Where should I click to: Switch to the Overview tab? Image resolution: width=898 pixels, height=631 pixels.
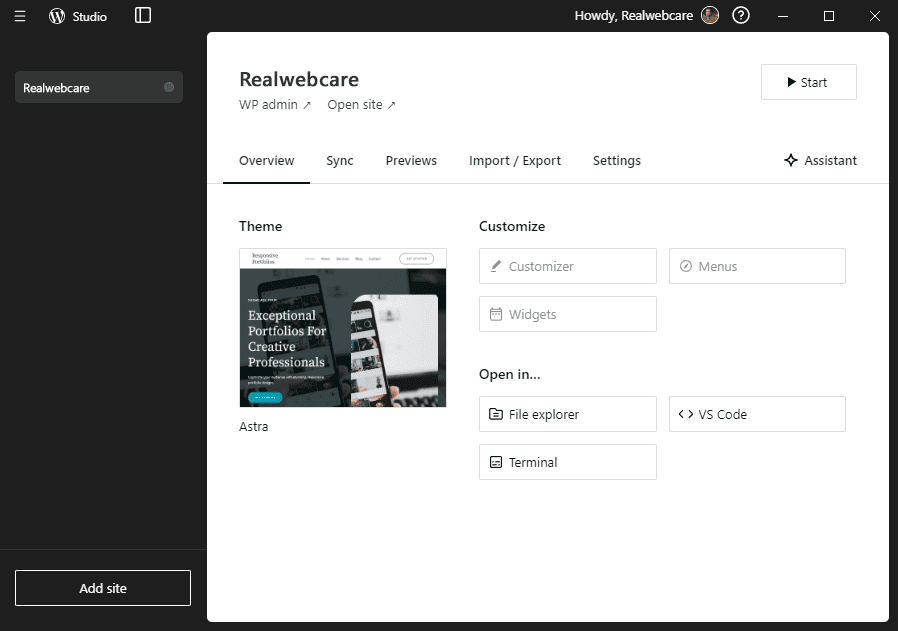[x=266, y=161]
